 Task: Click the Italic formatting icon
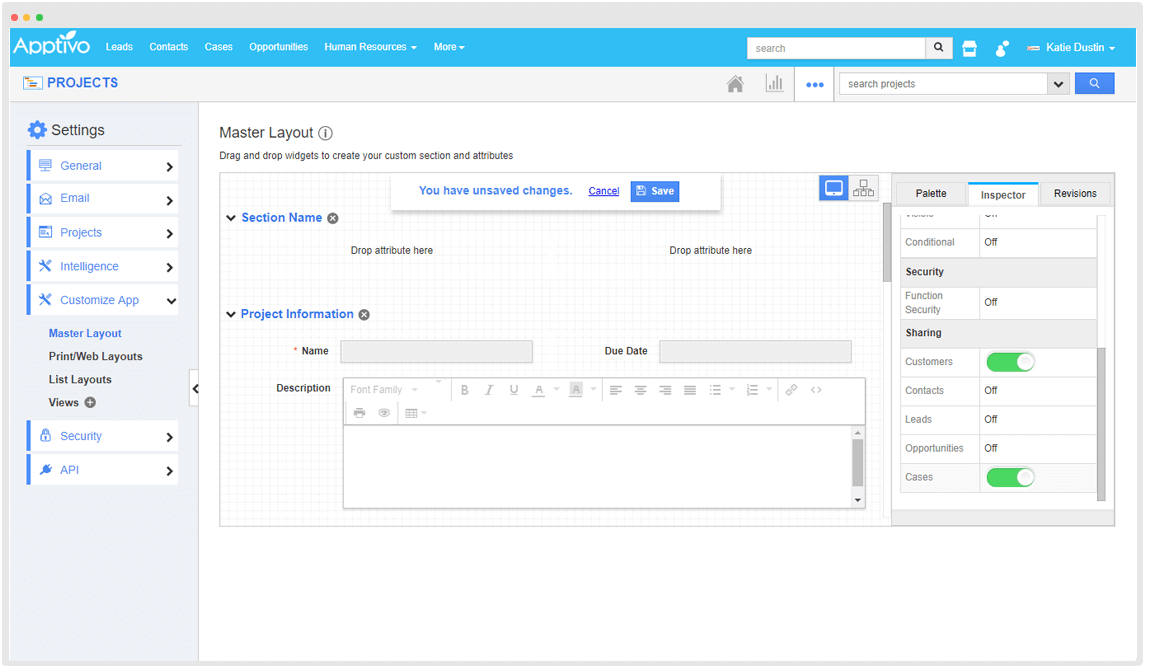coord(489,390)
